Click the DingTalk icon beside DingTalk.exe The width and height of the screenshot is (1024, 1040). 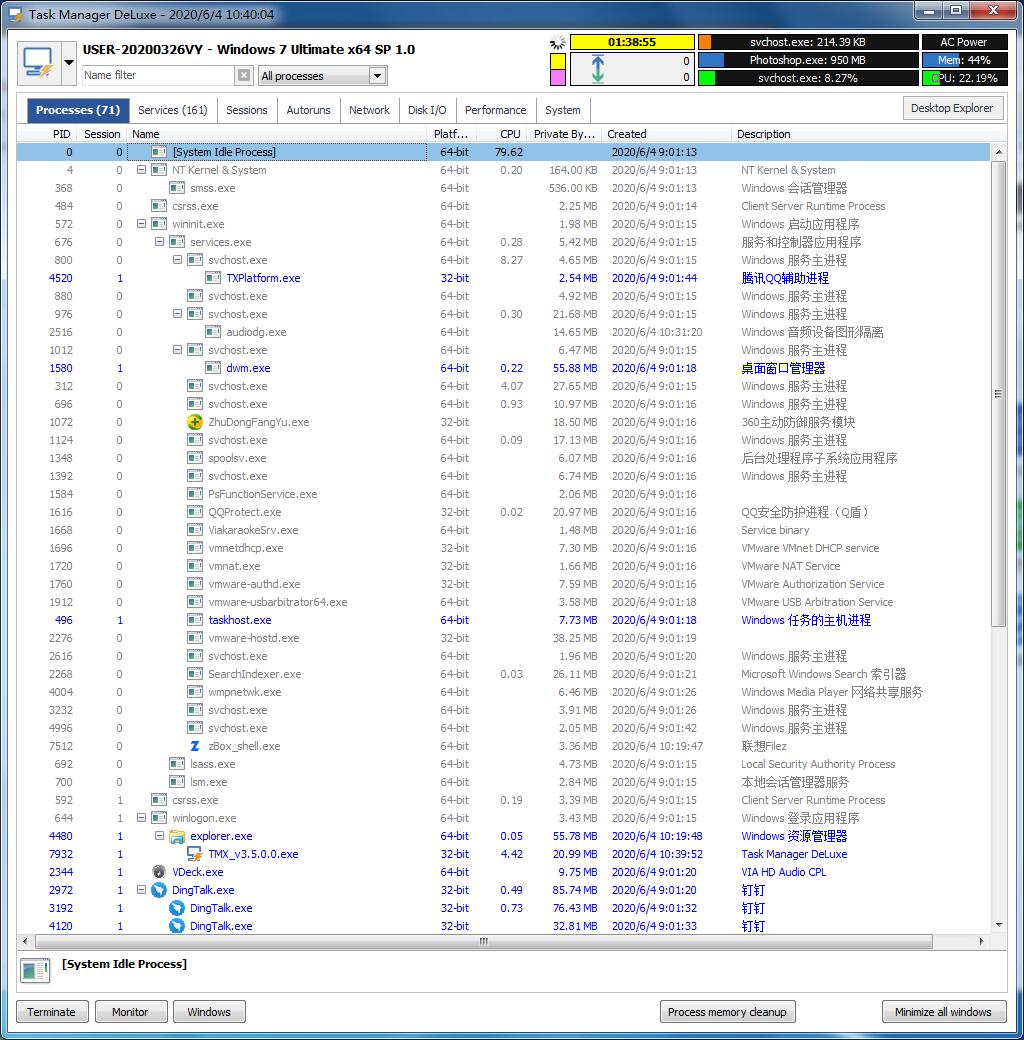(x=158, y=890)
